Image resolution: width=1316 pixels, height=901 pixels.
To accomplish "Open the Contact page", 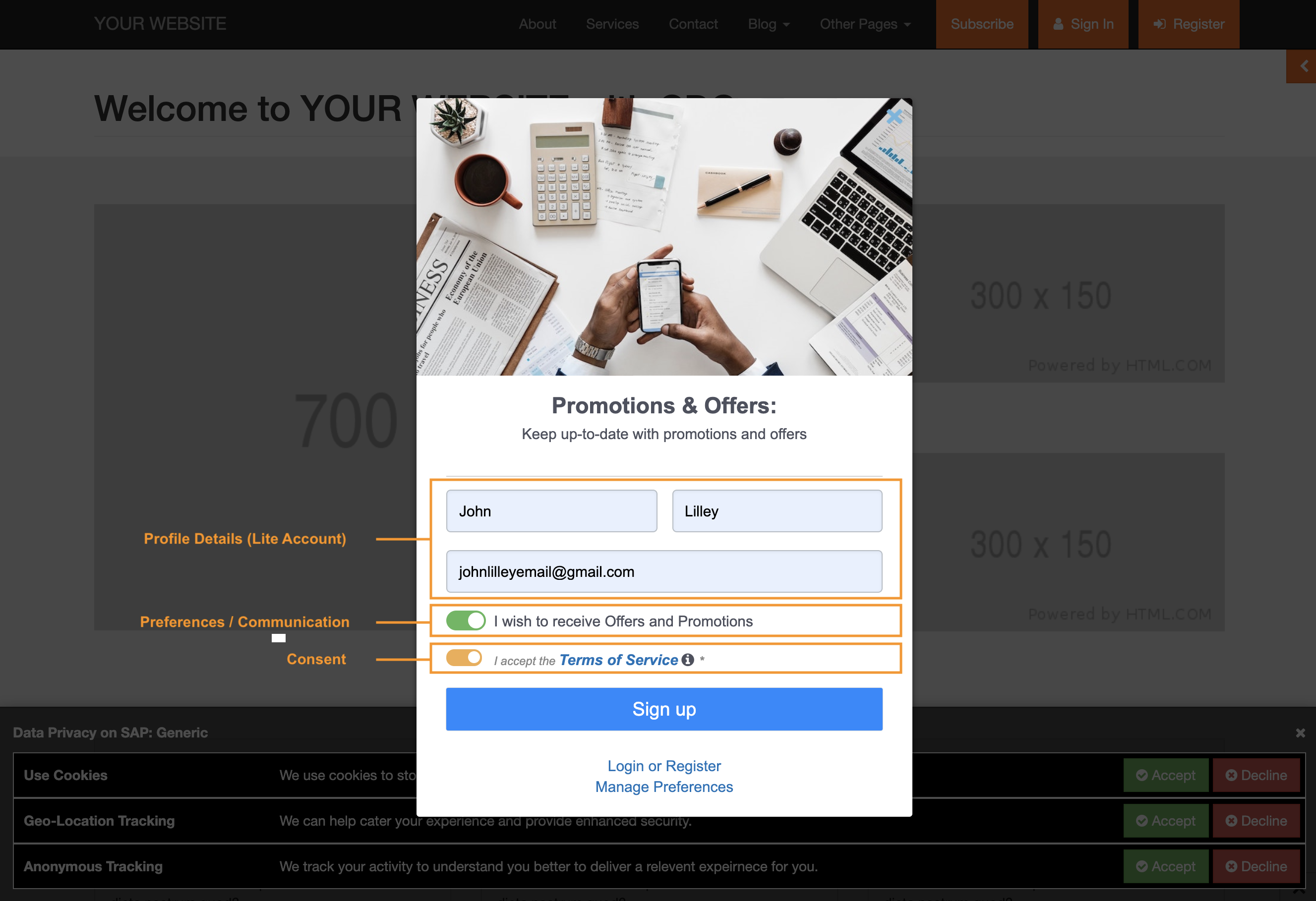I will (x=693, y=24).
